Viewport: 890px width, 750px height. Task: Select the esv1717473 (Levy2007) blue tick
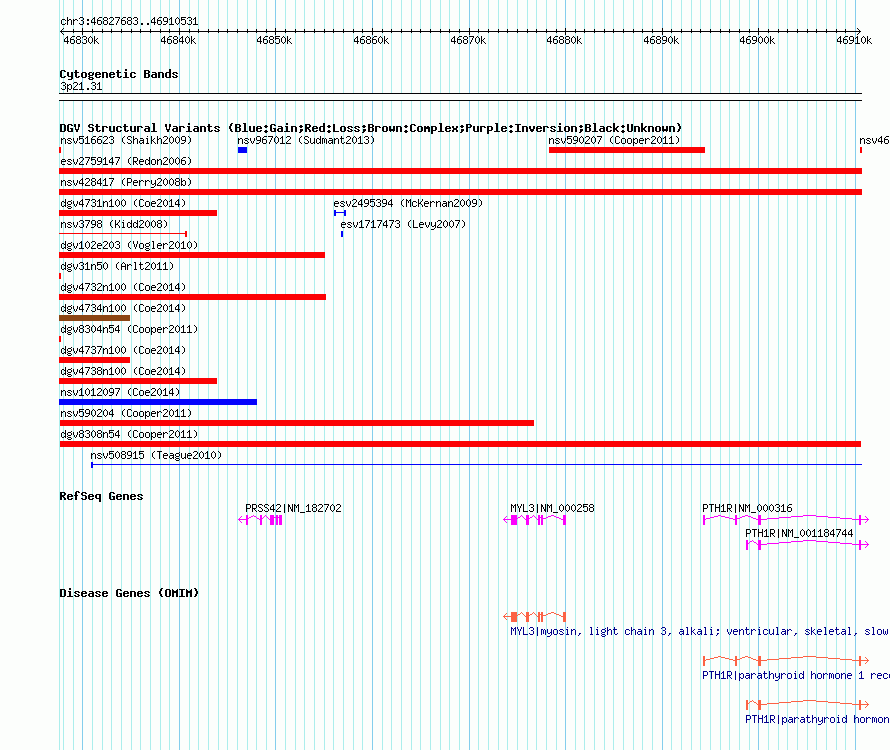point(342,234)
